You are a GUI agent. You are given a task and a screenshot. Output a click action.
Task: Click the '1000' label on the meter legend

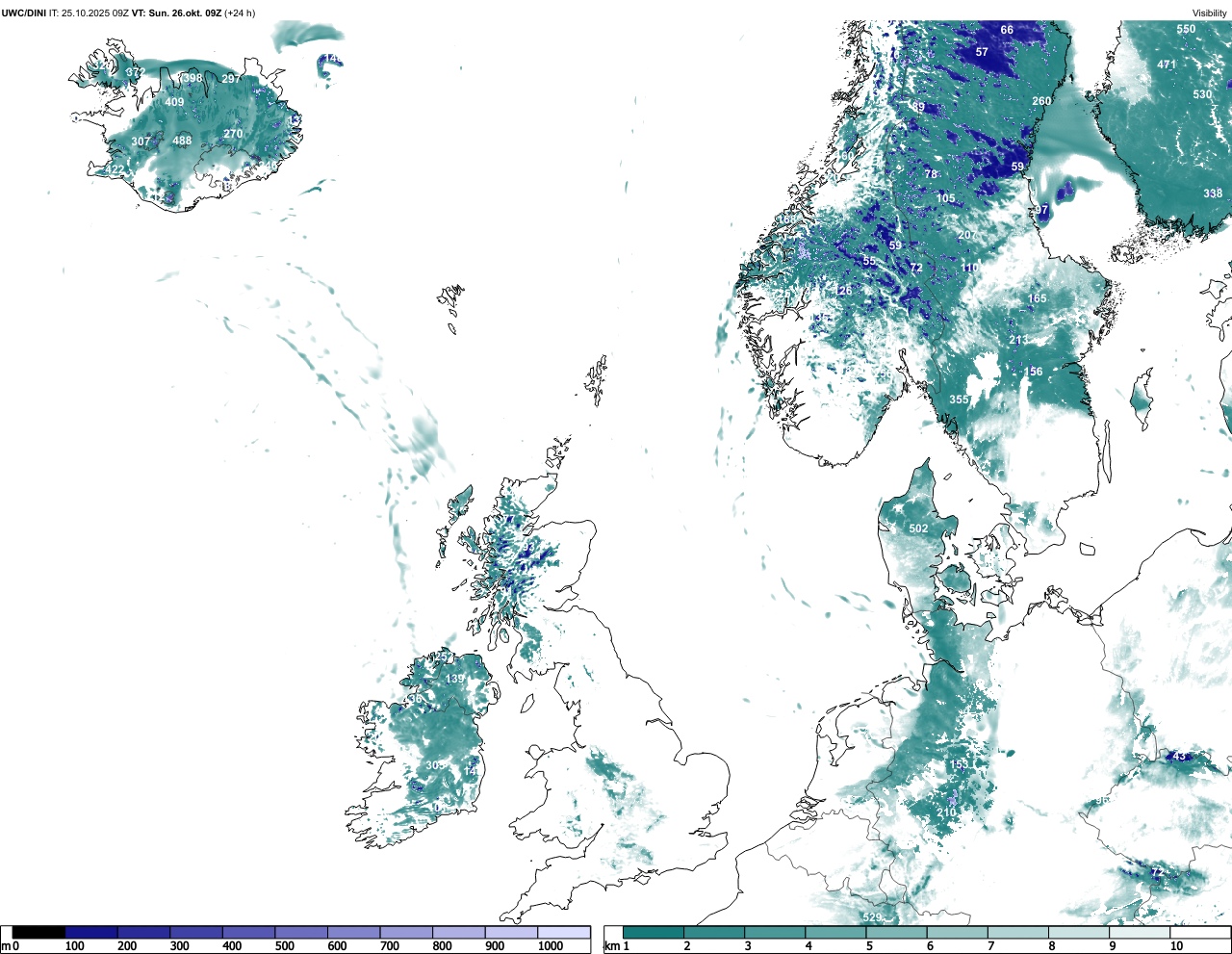pyautogui.click(x=551, y=946)
